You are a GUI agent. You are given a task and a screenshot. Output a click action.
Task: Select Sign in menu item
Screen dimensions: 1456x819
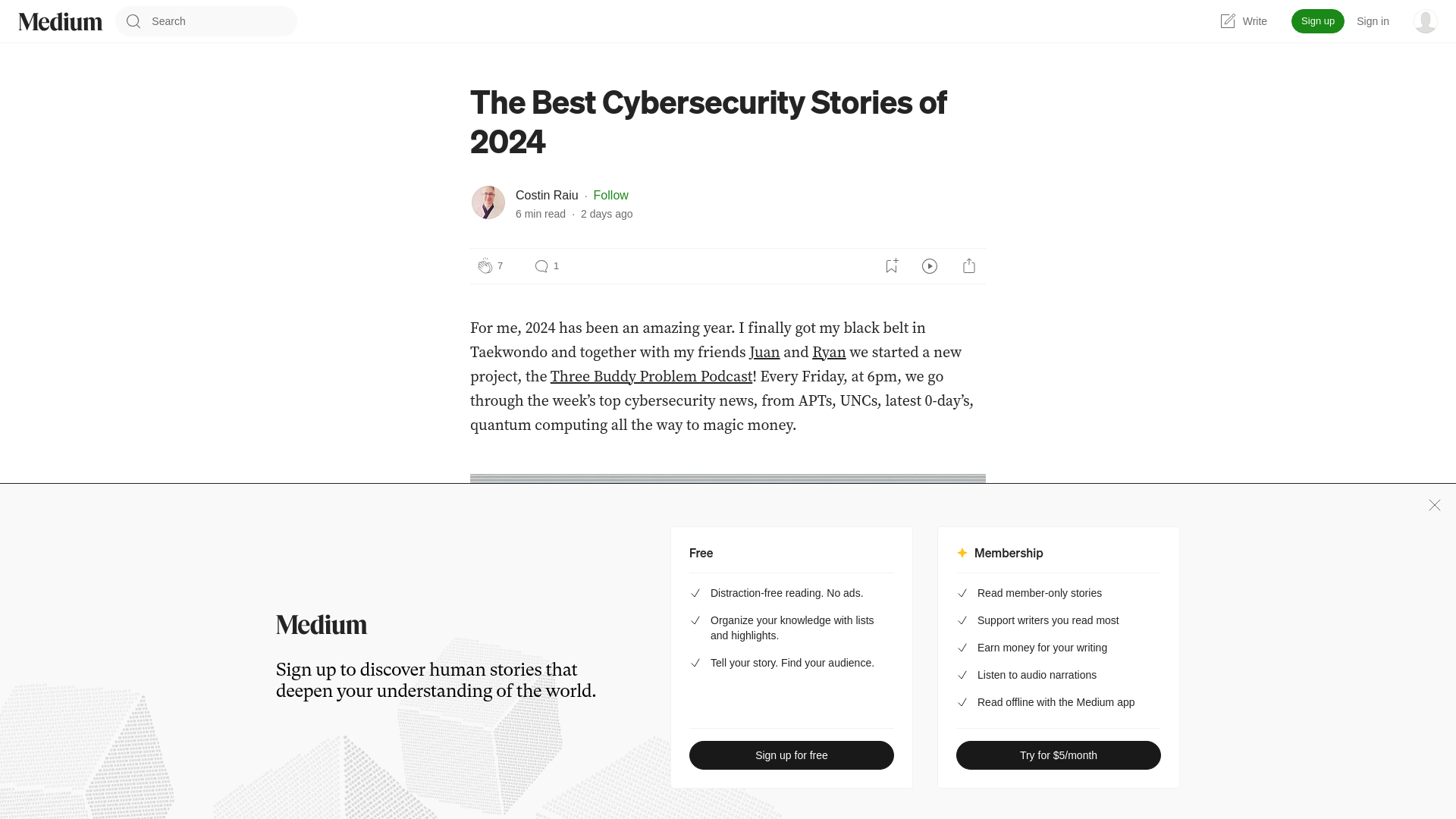coord(1372,21)
